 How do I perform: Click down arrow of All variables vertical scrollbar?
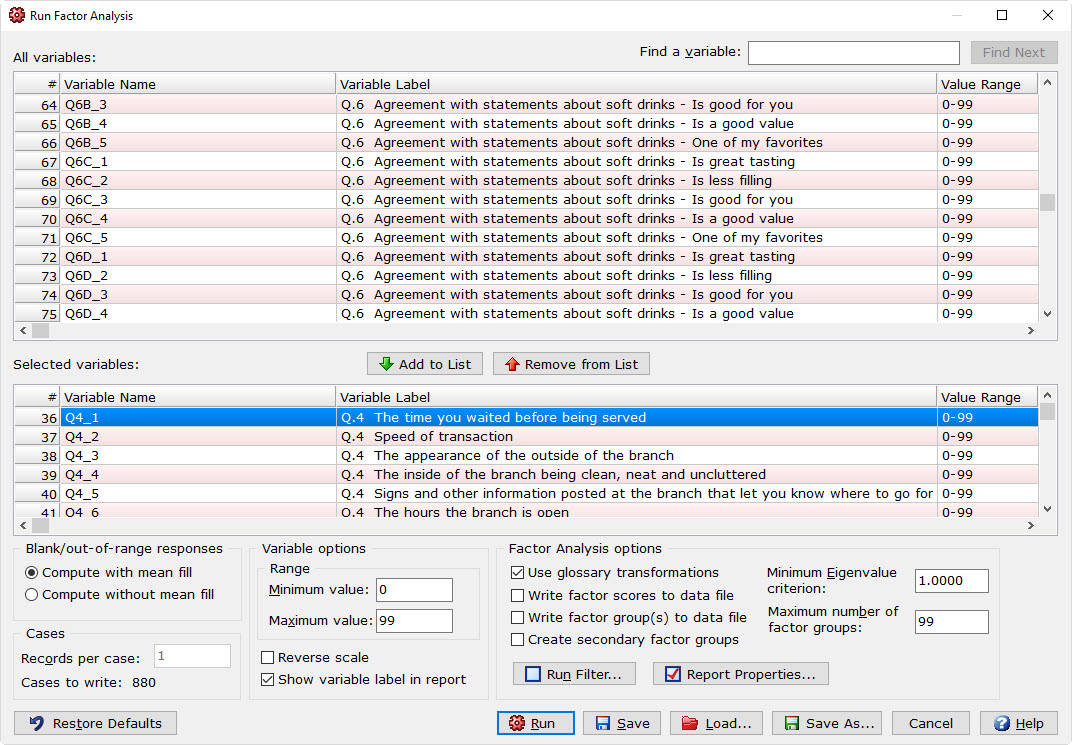[1047, 314]
